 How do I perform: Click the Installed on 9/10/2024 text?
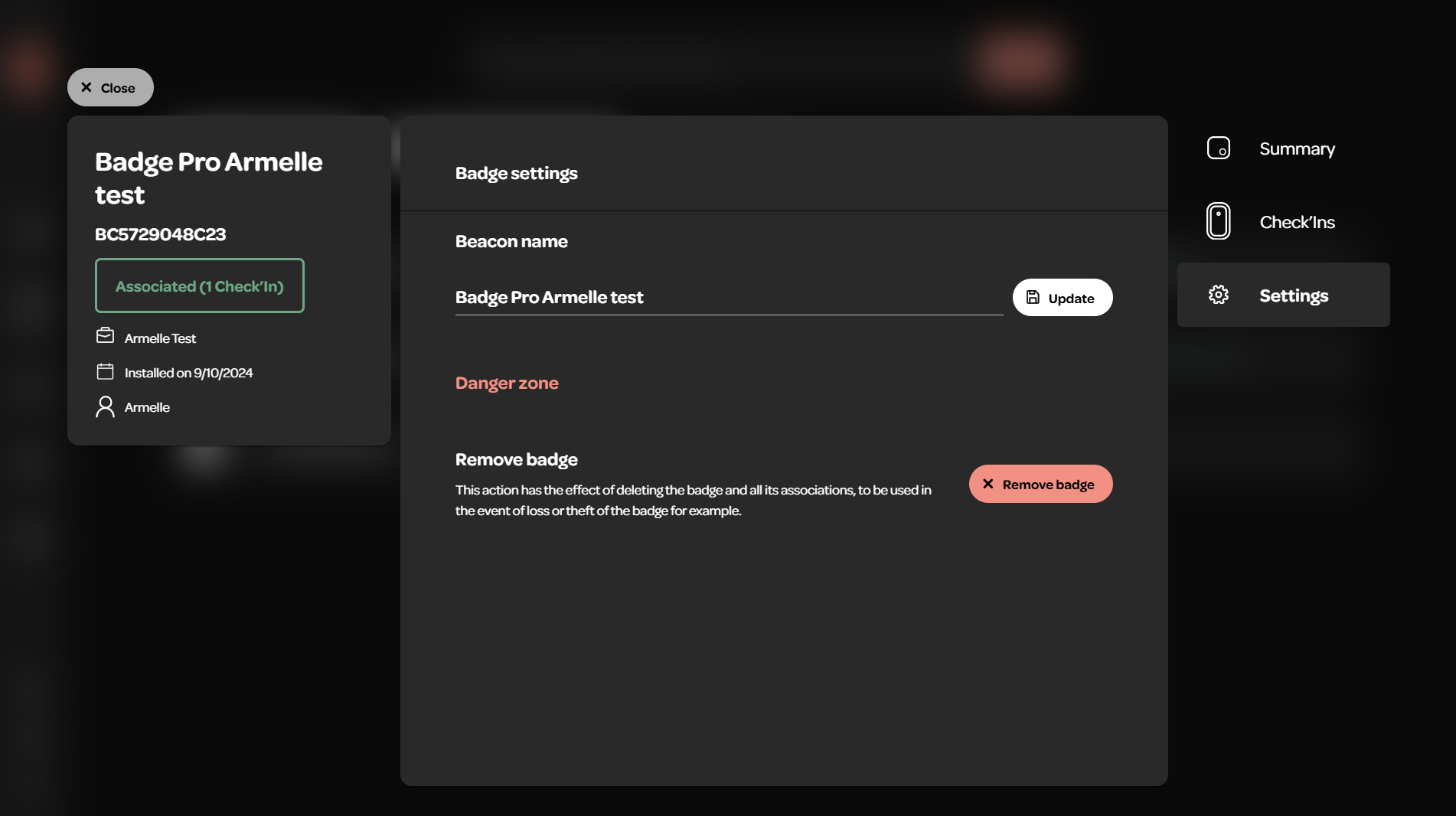click(188, 373)
